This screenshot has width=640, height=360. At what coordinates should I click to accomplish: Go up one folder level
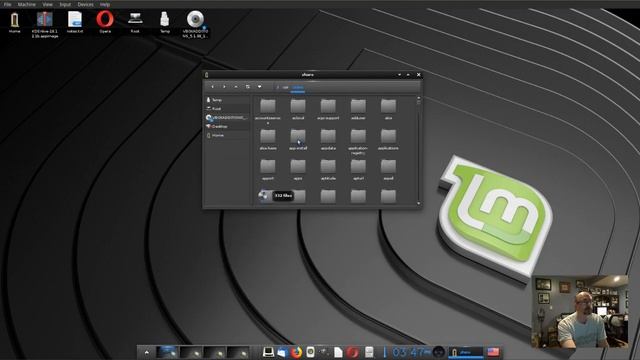click(236, 87)
